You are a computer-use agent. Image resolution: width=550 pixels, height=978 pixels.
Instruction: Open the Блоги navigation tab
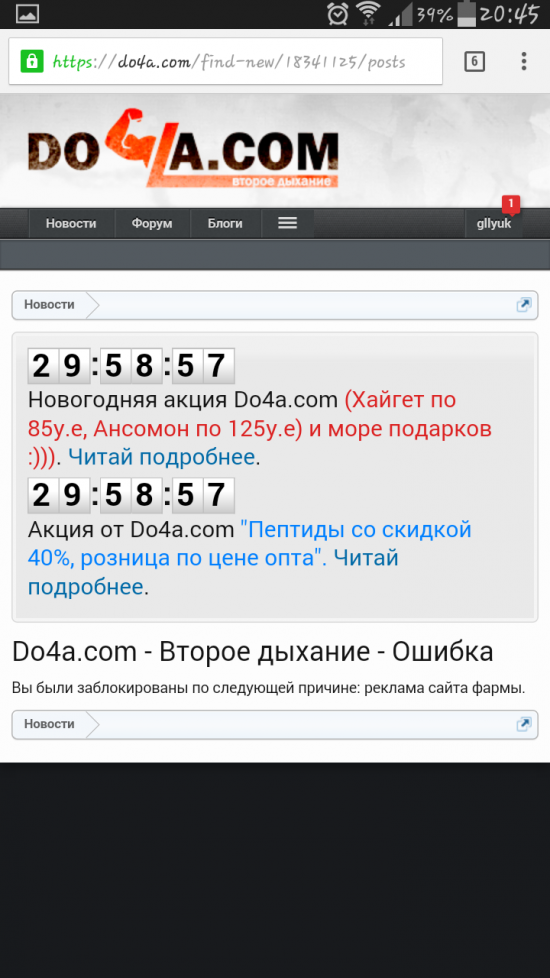[x=225, y=223]
